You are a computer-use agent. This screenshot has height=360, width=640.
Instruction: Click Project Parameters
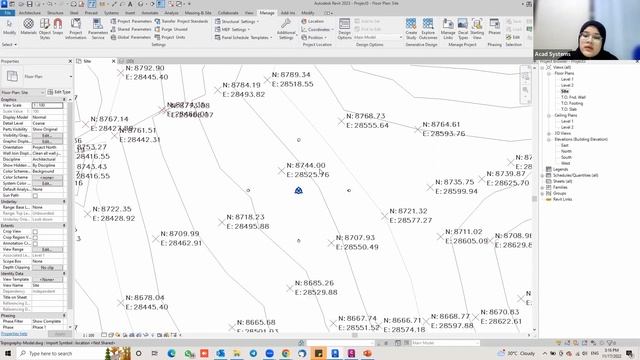click(131, 21)
